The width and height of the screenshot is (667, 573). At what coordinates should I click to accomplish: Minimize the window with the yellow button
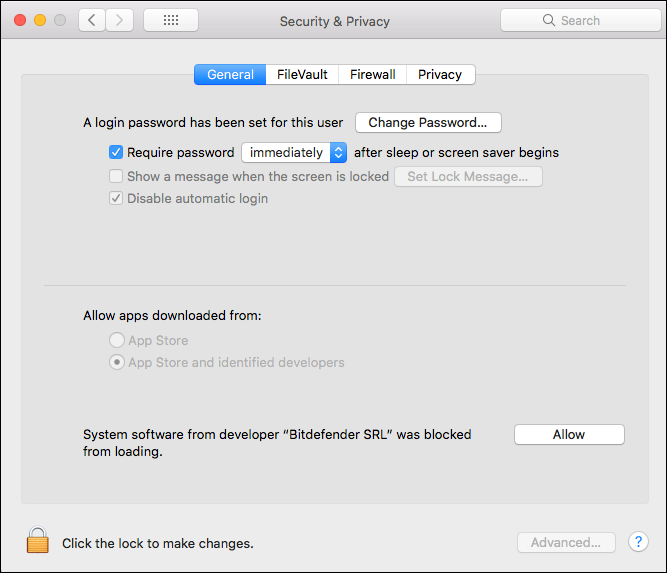(x=40, y=20)
